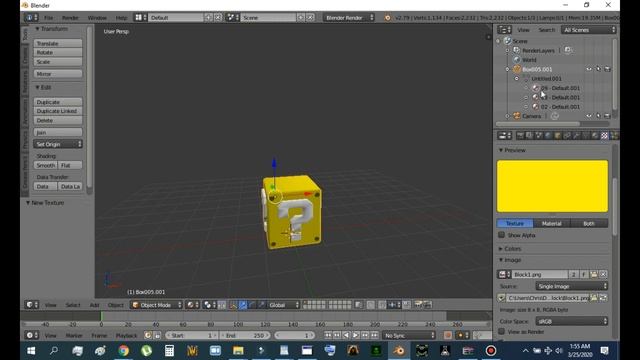The height and width of the screenshot is (360, 640).
Task: Toggle the 3D manipulator translate arrow icon
Action: click(x=243, y=305)
